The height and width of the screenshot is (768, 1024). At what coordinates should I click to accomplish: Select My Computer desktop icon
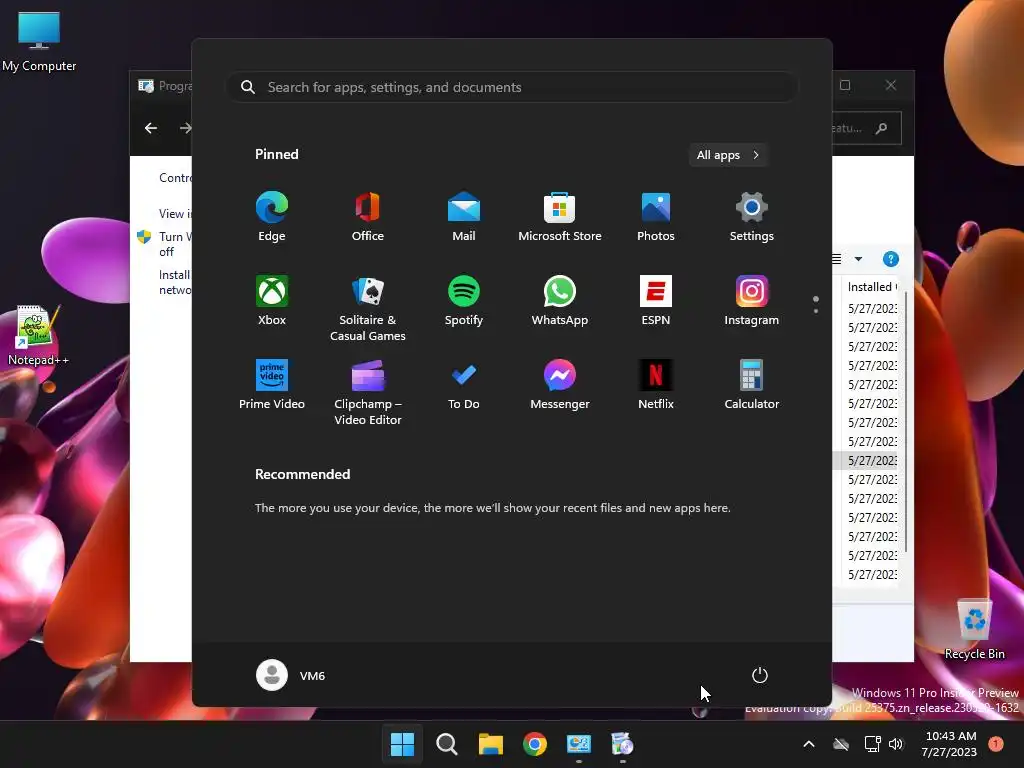click(39, 42)
